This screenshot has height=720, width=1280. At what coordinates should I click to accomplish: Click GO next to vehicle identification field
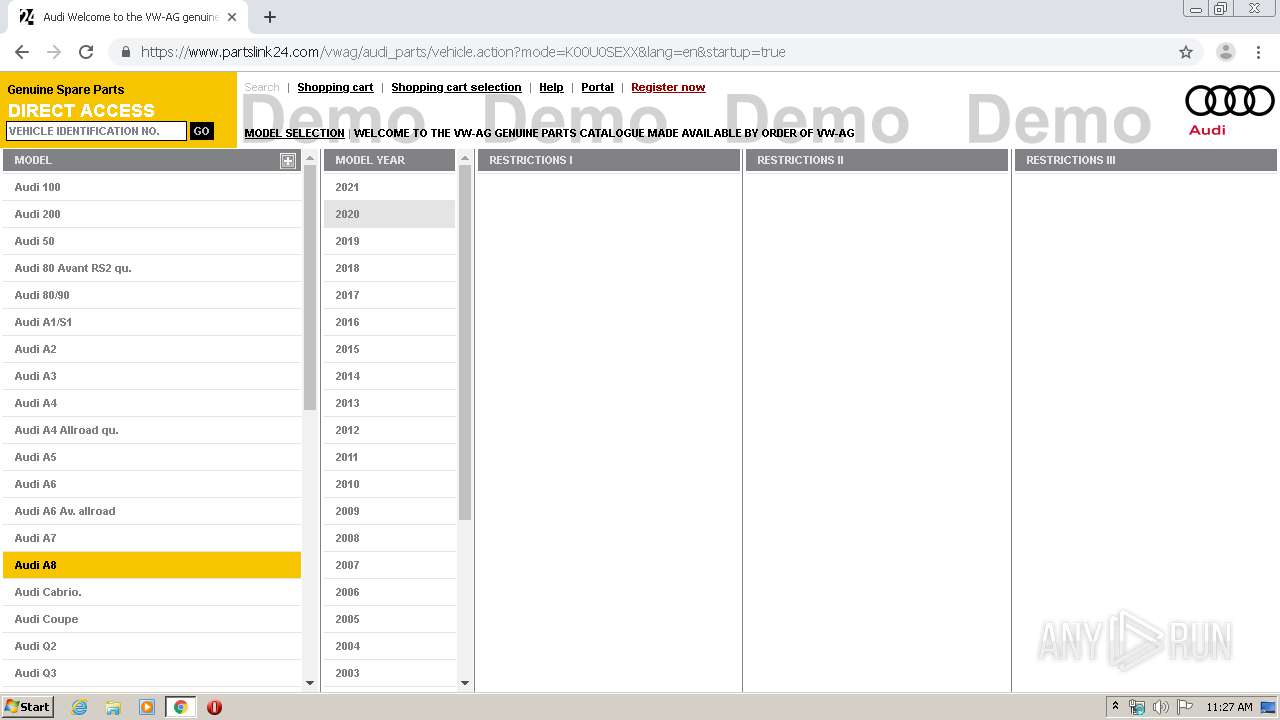[201, 131]
